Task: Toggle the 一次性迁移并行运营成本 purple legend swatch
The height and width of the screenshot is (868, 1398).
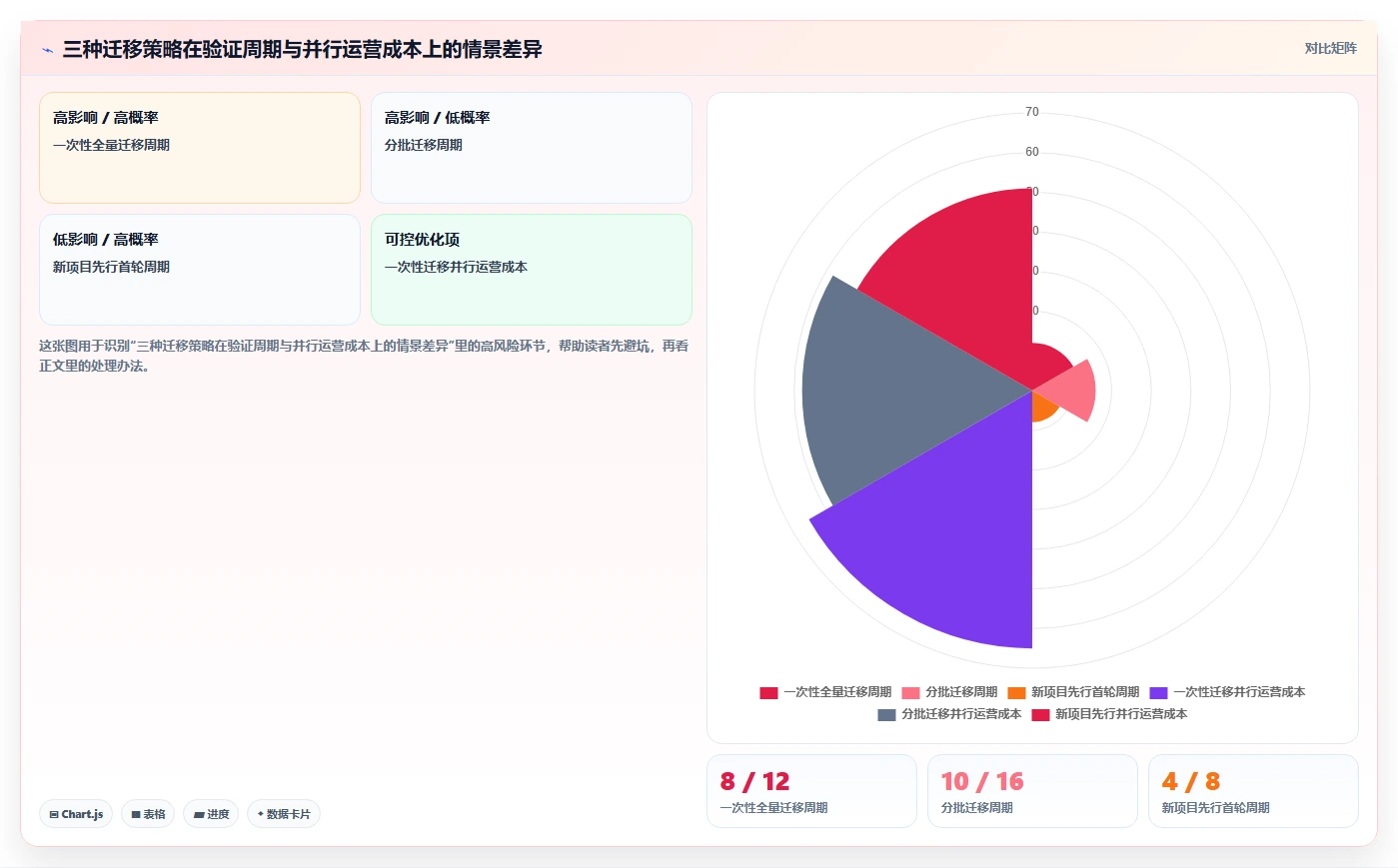Action: 1158,692
